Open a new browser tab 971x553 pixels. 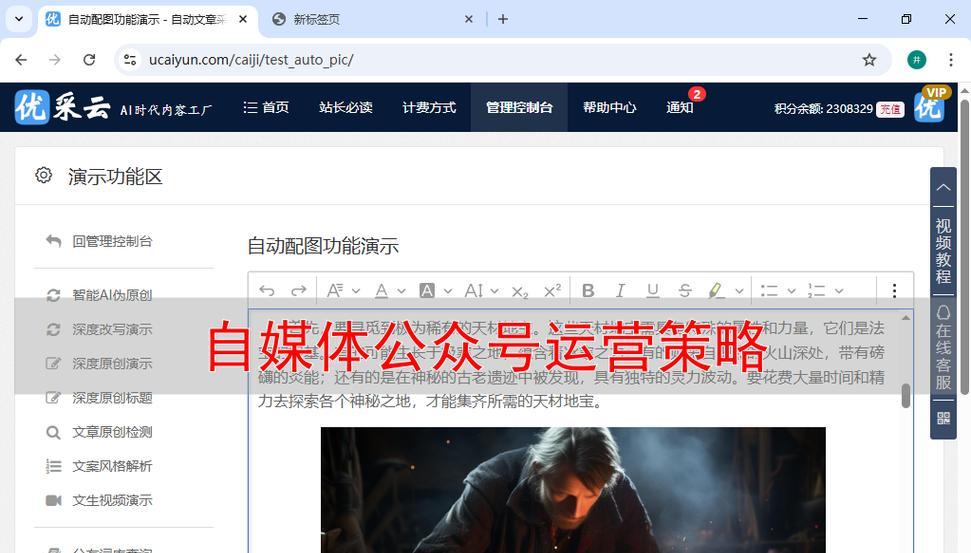[503, 19]
